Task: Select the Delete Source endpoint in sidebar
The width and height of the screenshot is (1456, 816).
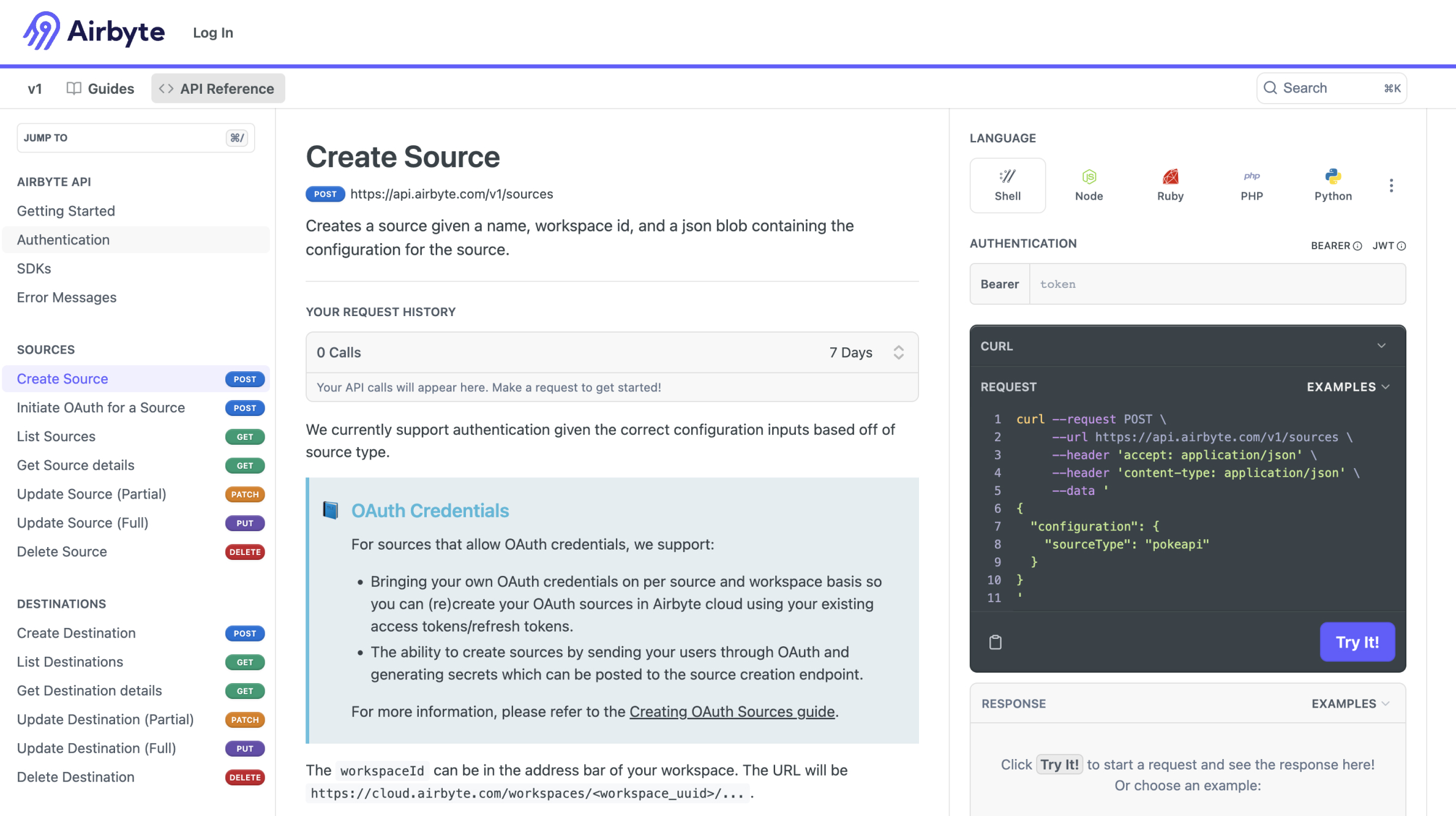Action: tap(61, 551)
